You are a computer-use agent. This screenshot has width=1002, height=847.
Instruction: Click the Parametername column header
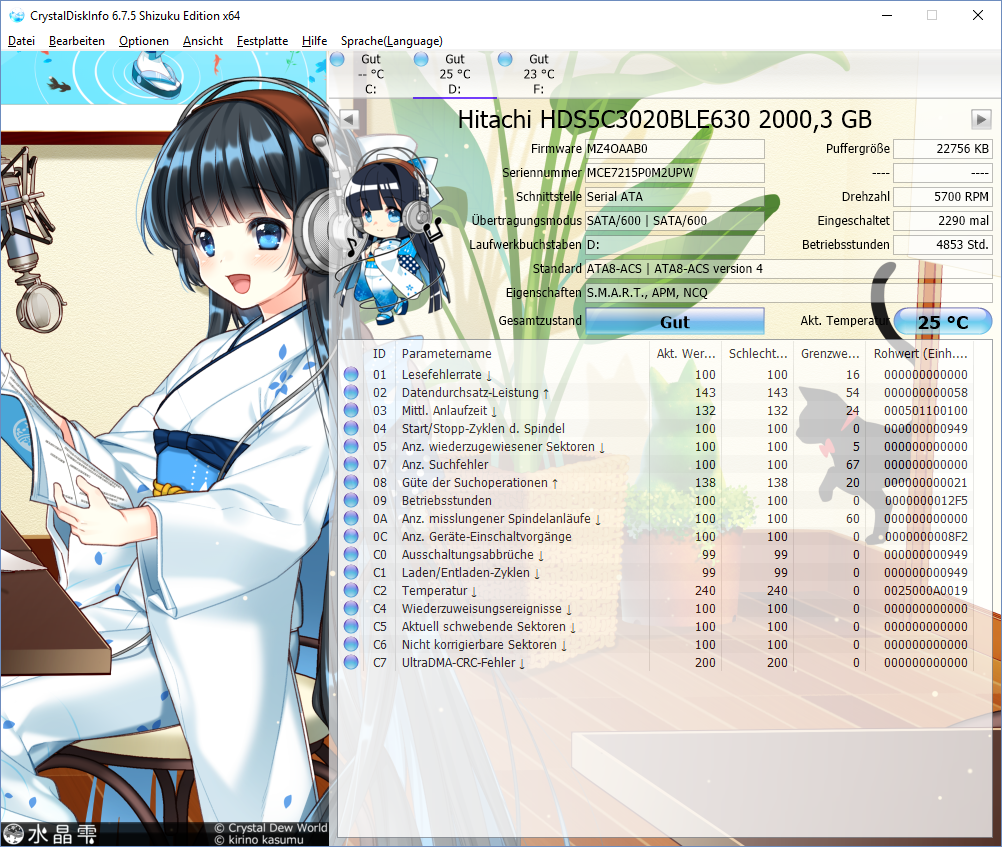pos(522,354)
